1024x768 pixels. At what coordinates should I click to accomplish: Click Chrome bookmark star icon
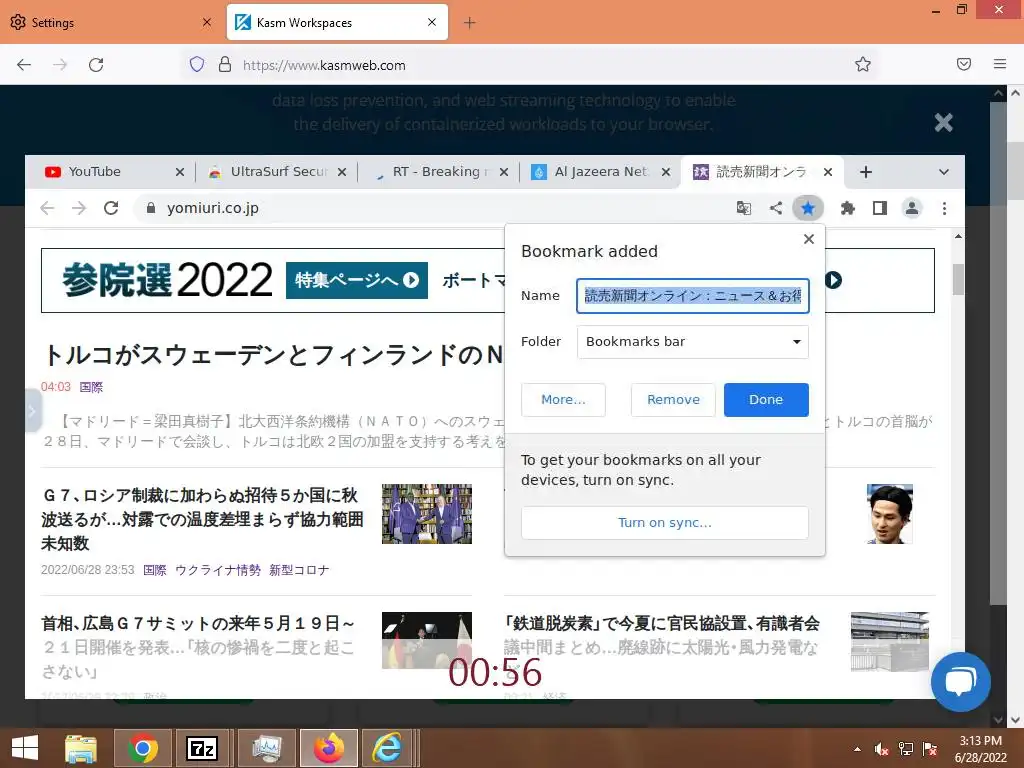[808, 208]
